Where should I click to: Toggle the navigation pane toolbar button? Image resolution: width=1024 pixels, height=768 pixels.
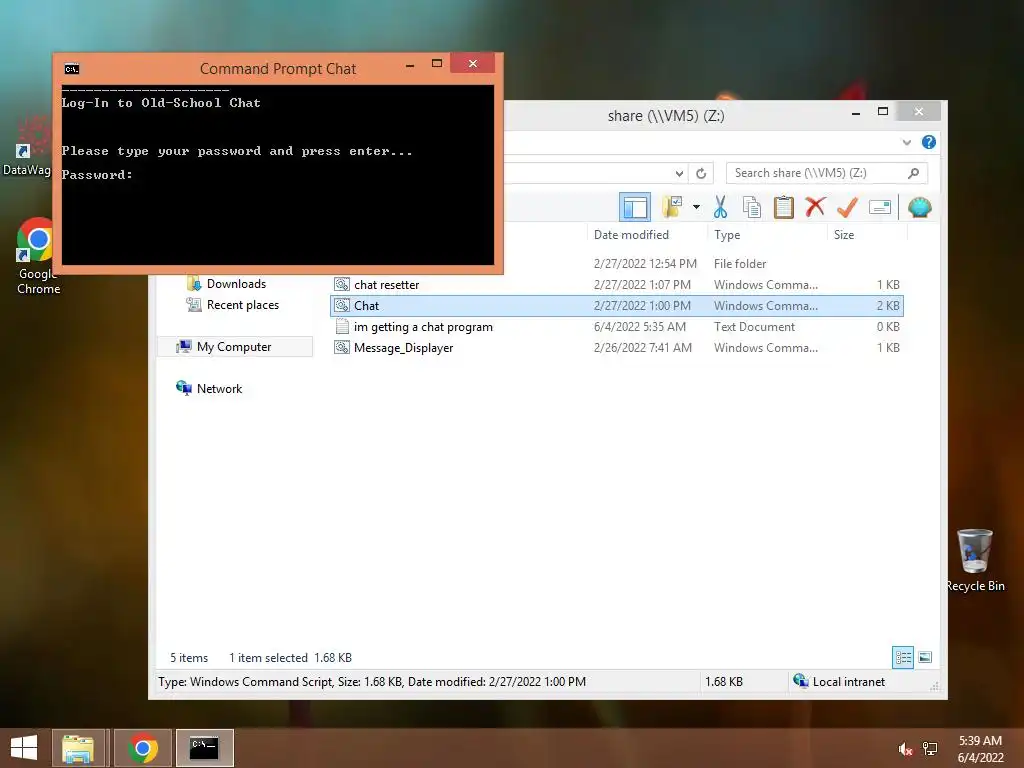tap(634, 208)
